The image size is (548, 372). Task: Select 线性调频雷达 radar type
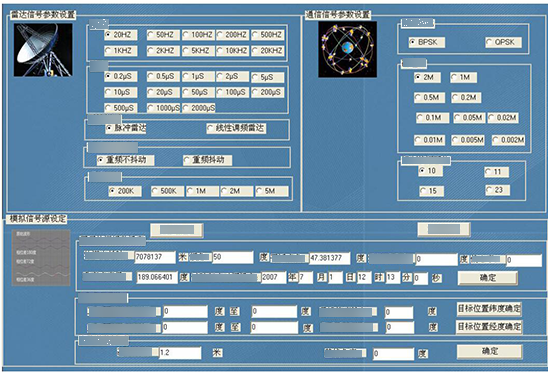(236, 128)
